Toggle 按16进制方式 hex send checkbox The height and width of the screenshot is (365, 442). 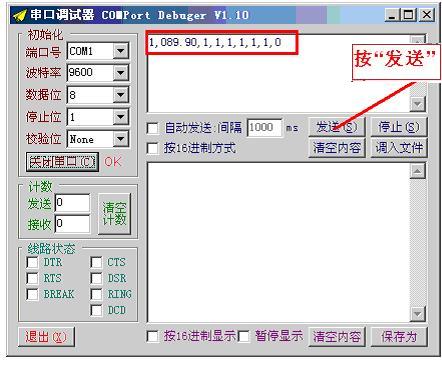click(x=153, y=148)
